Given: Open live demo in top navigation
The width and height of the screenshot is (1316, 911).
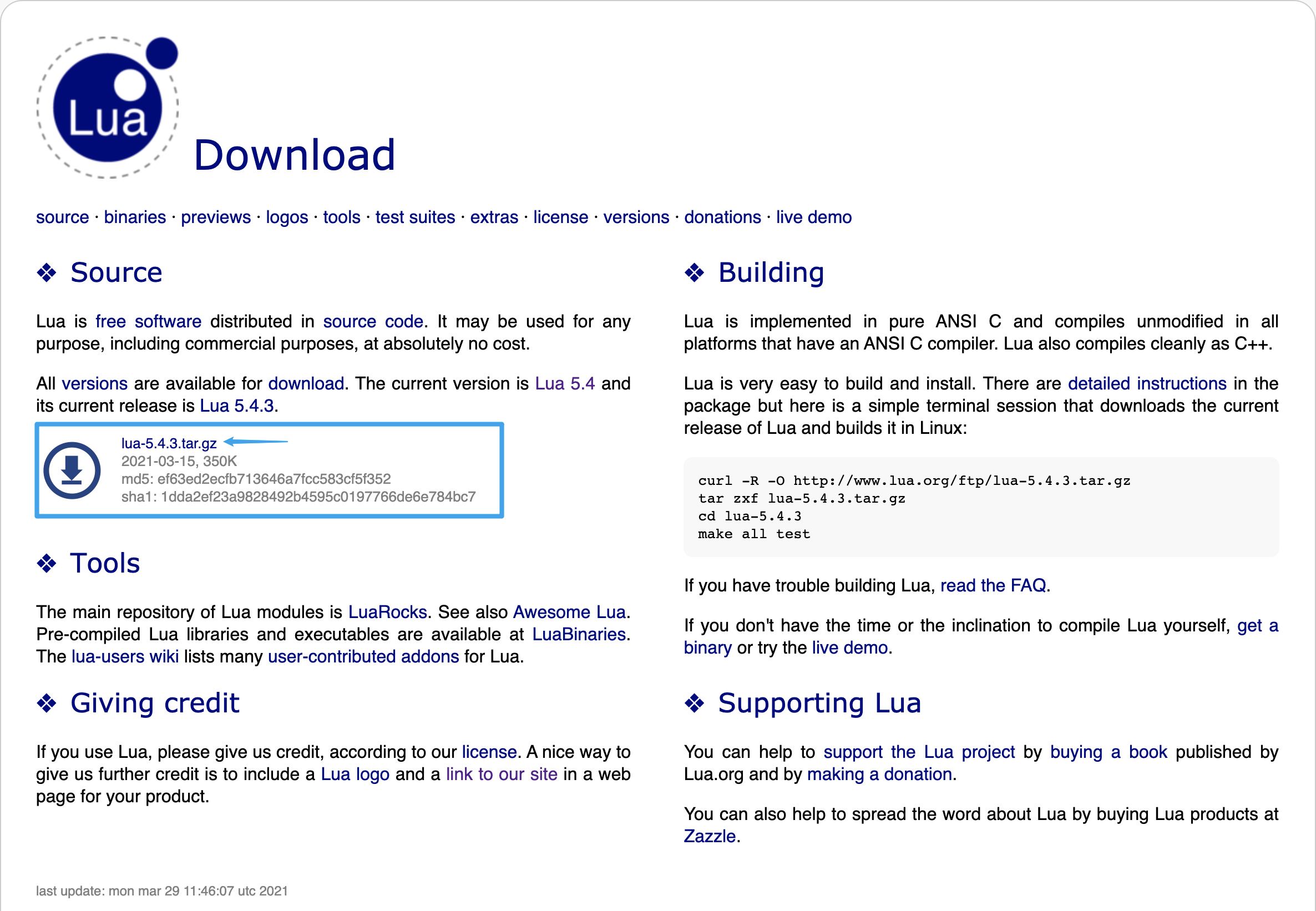Looking at the screenshot, I should point(813,217).
